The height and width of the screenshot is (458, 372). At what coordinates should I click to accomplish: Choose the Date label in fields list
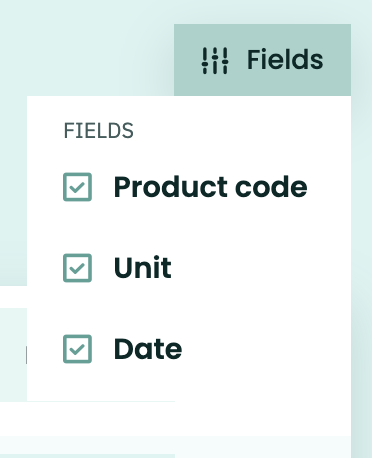(148, 349)
